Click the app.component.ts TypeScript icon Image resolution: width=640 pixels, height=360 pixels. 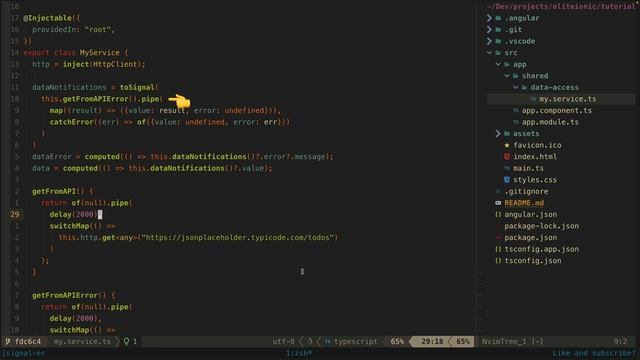click(x=516, y=110)
